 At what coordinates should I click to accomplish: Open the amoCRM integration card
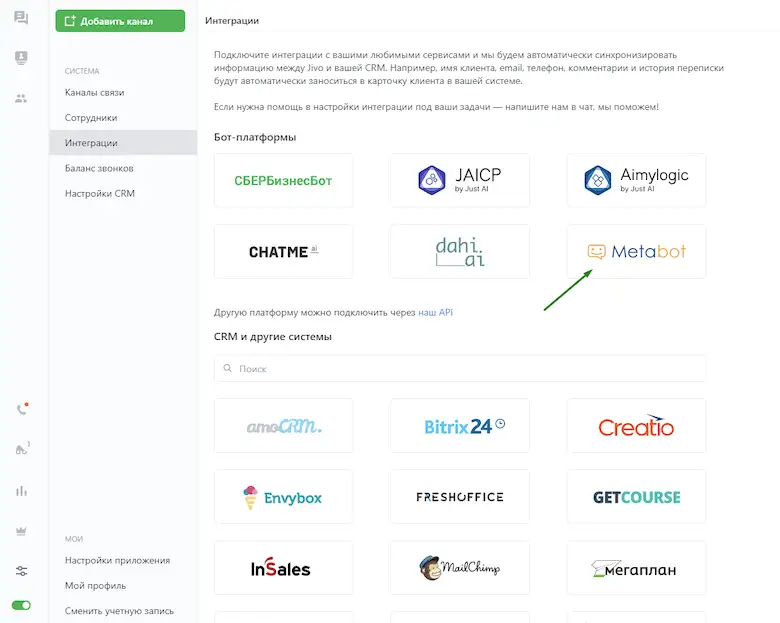pos(283,425)
